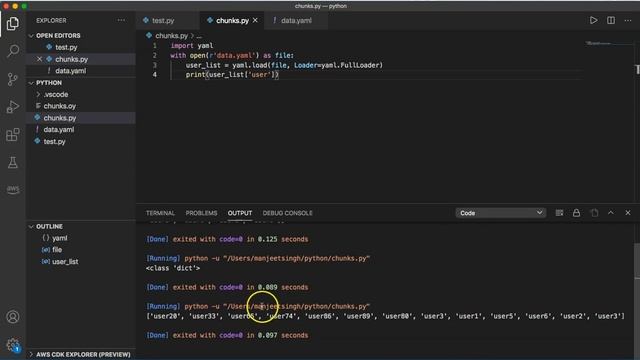640x360 pixels.
Task: Run the Python file with play button
Action: 593,20
